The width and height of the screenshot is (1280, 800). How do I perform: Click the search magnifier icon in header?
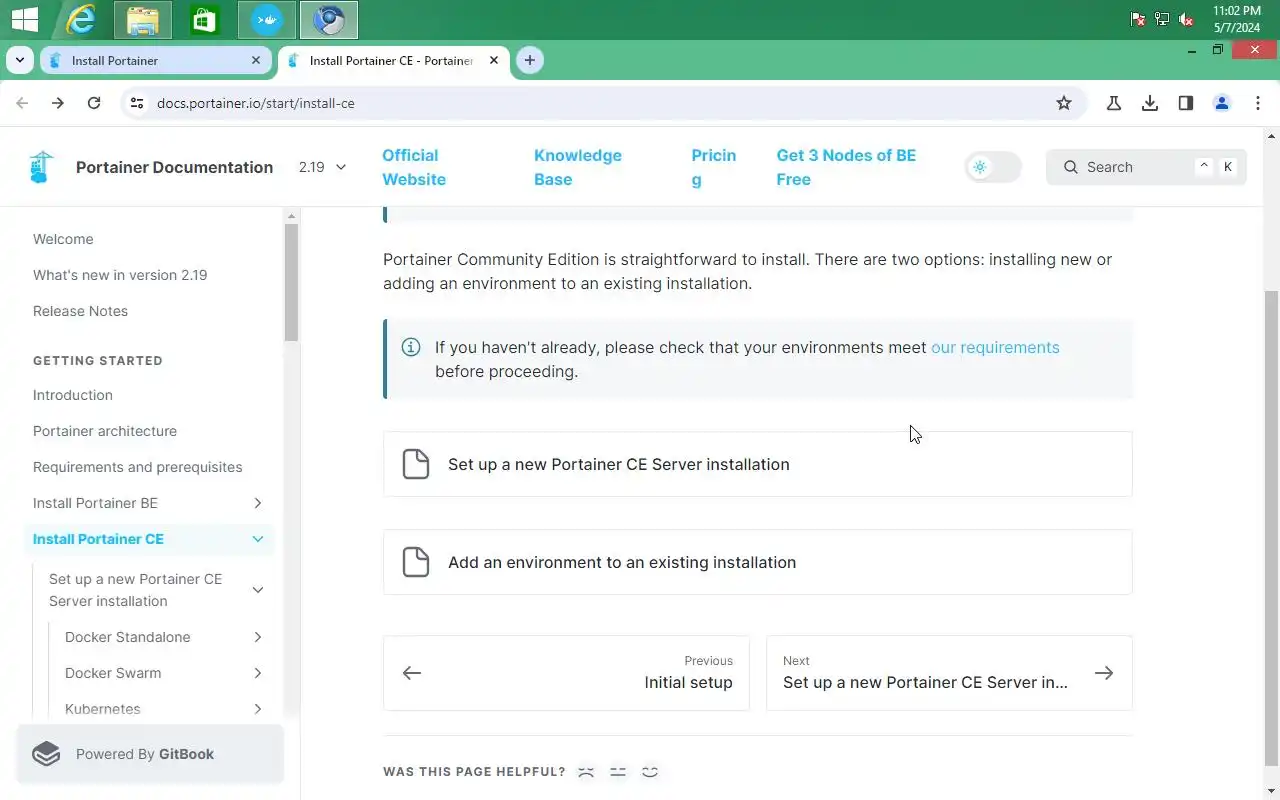(x=1071, y=167)
